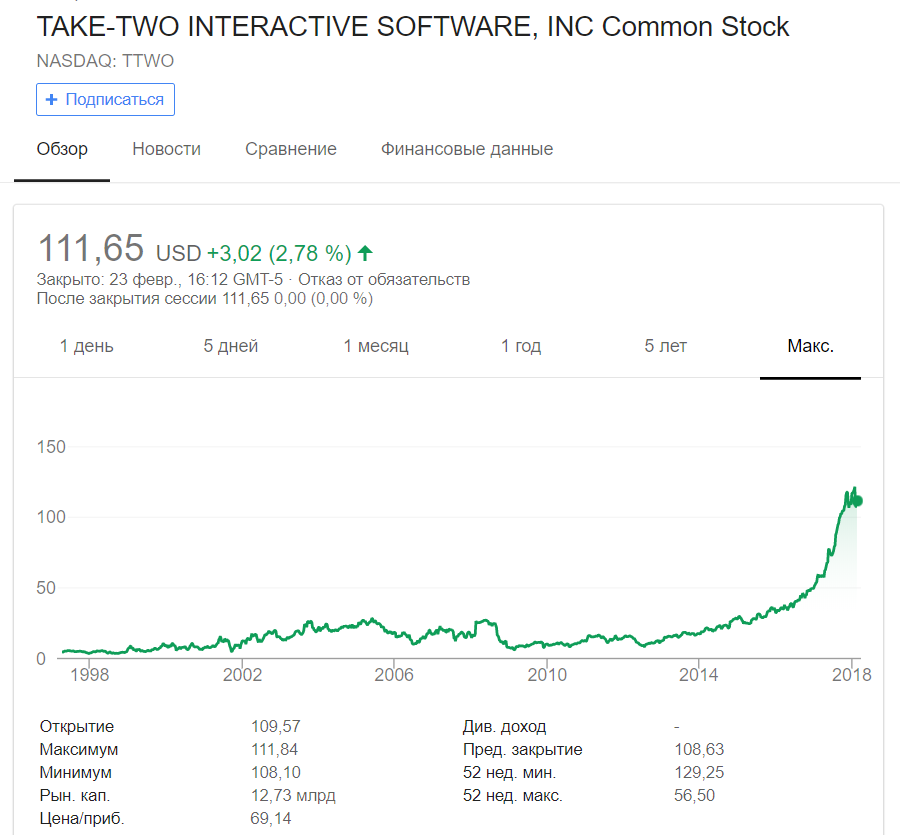Click the Подписаться subscribe button
900x835 pixels.
(x=106, y=100)
